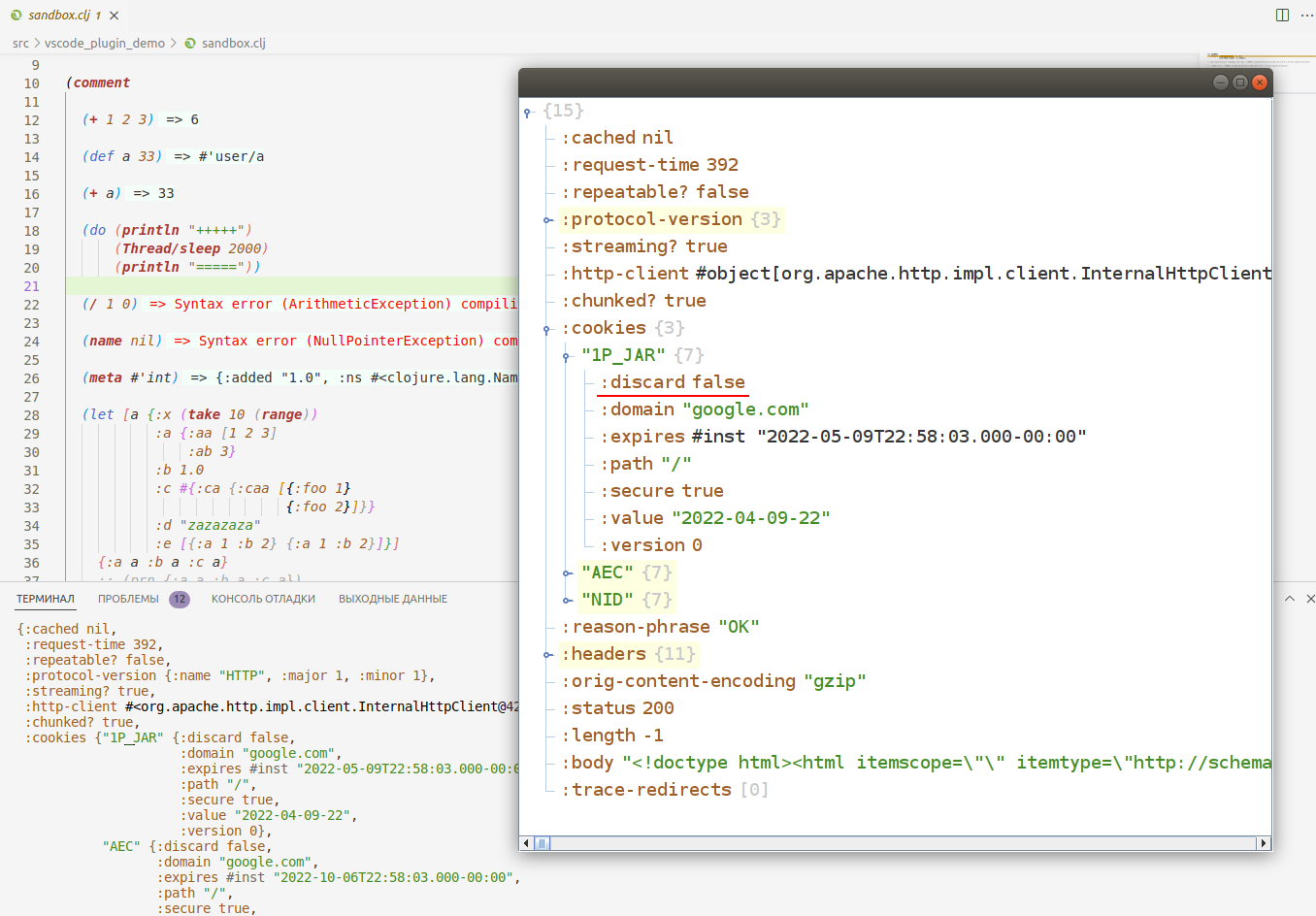Collapse the :cookies {3} node
Viewport: 1316px width, 916px height.
[548, 330]
